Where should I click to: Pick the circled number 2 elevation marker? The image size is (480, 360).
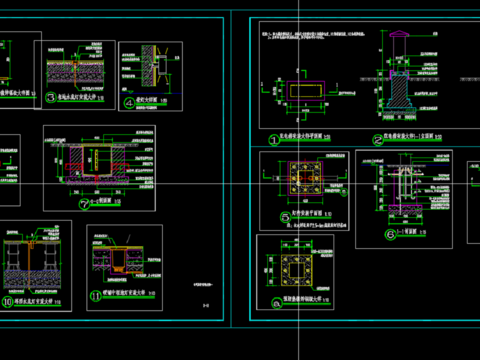click(x=378, y=140)
